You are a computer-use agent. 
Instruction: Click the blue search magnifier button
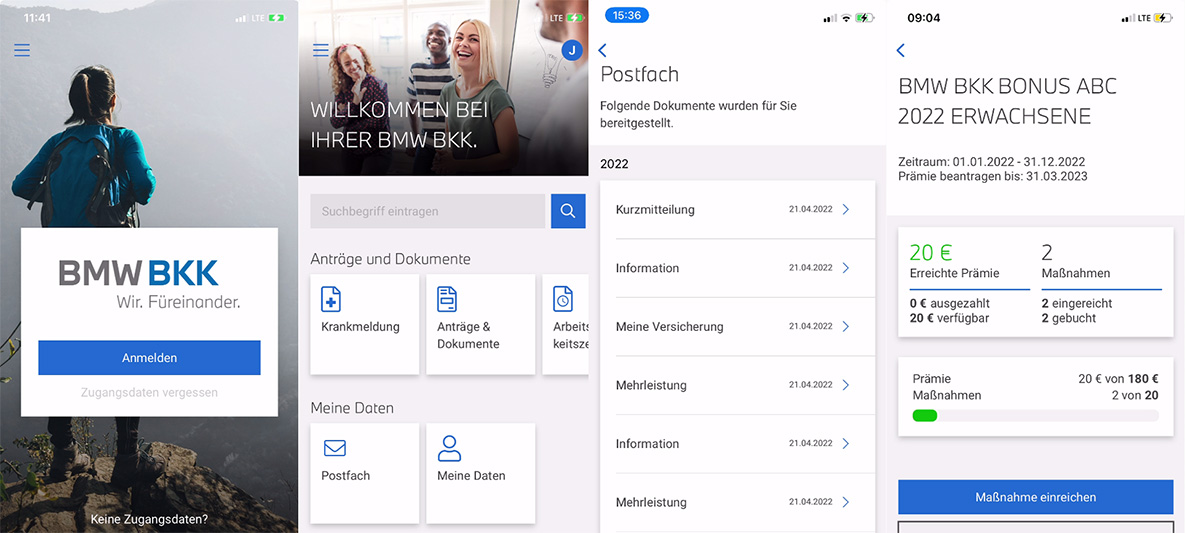point(568,211)
